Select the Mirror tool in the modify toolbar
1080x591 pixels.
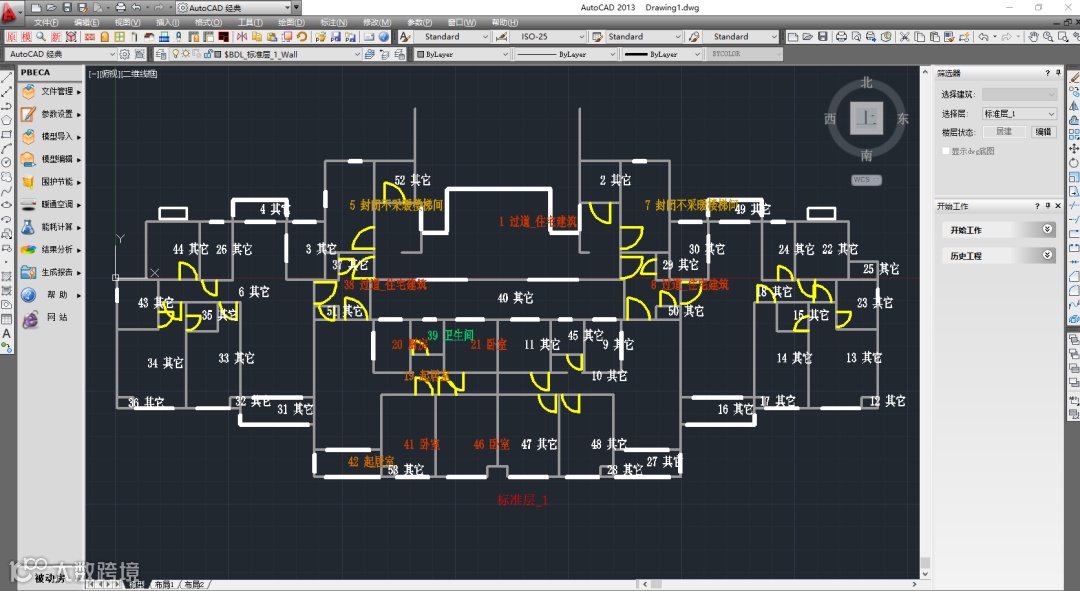pyautogui.click(x=1074, y=106)
